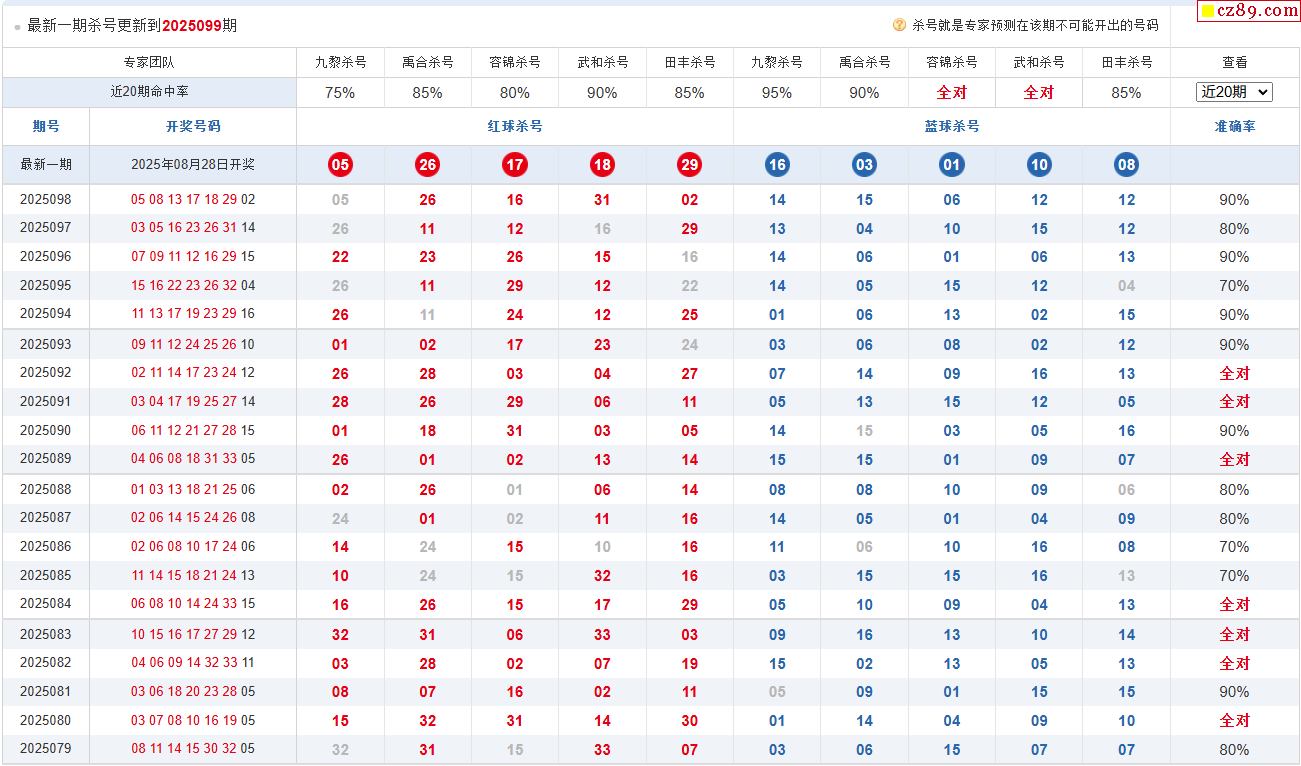Select red ball 26 in latest period row
The height and width of the screenshot is (766, 1301).
[427, 165]
